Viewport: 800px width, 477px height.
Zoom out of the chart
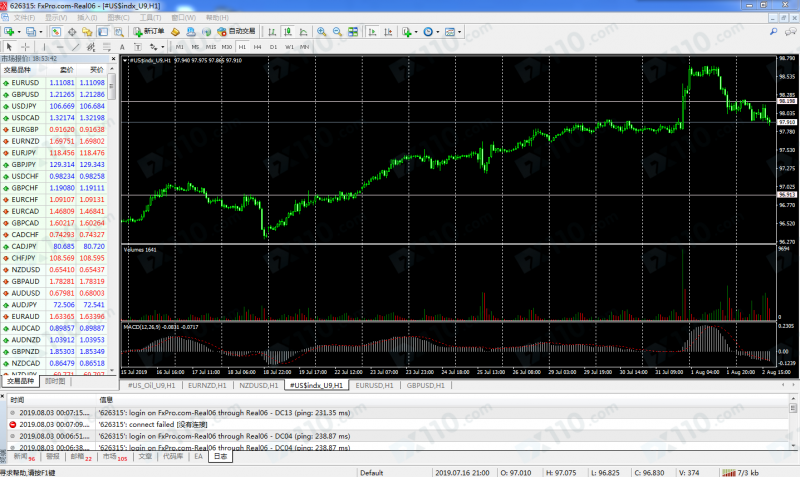338,31
